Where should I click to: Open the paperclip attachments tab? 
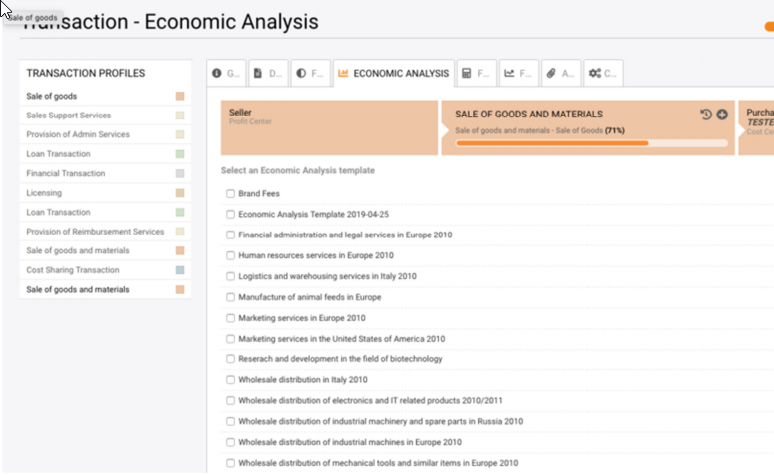(560, 73)
